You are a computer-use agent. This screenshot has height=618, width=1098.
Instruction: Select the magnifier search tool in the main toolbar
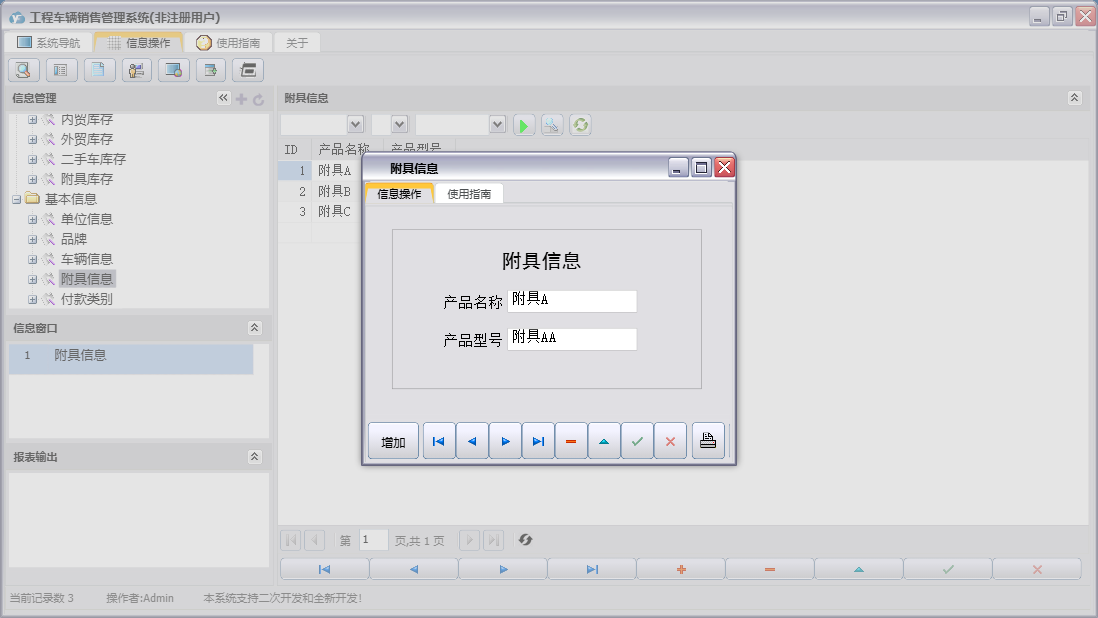tap(23, 70)
